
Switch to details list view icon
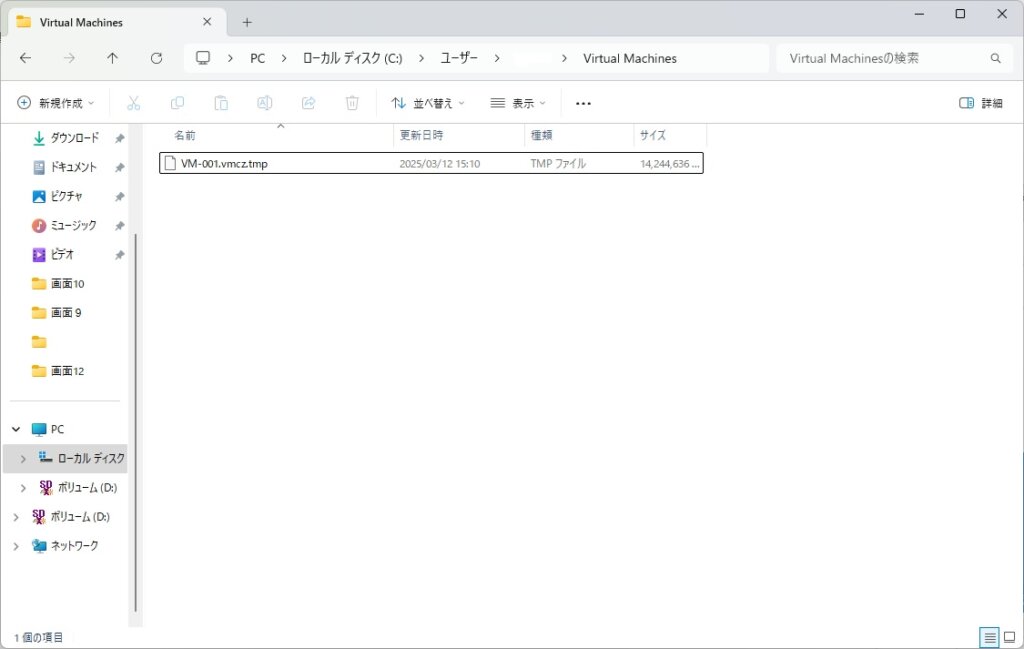point(989,637)
